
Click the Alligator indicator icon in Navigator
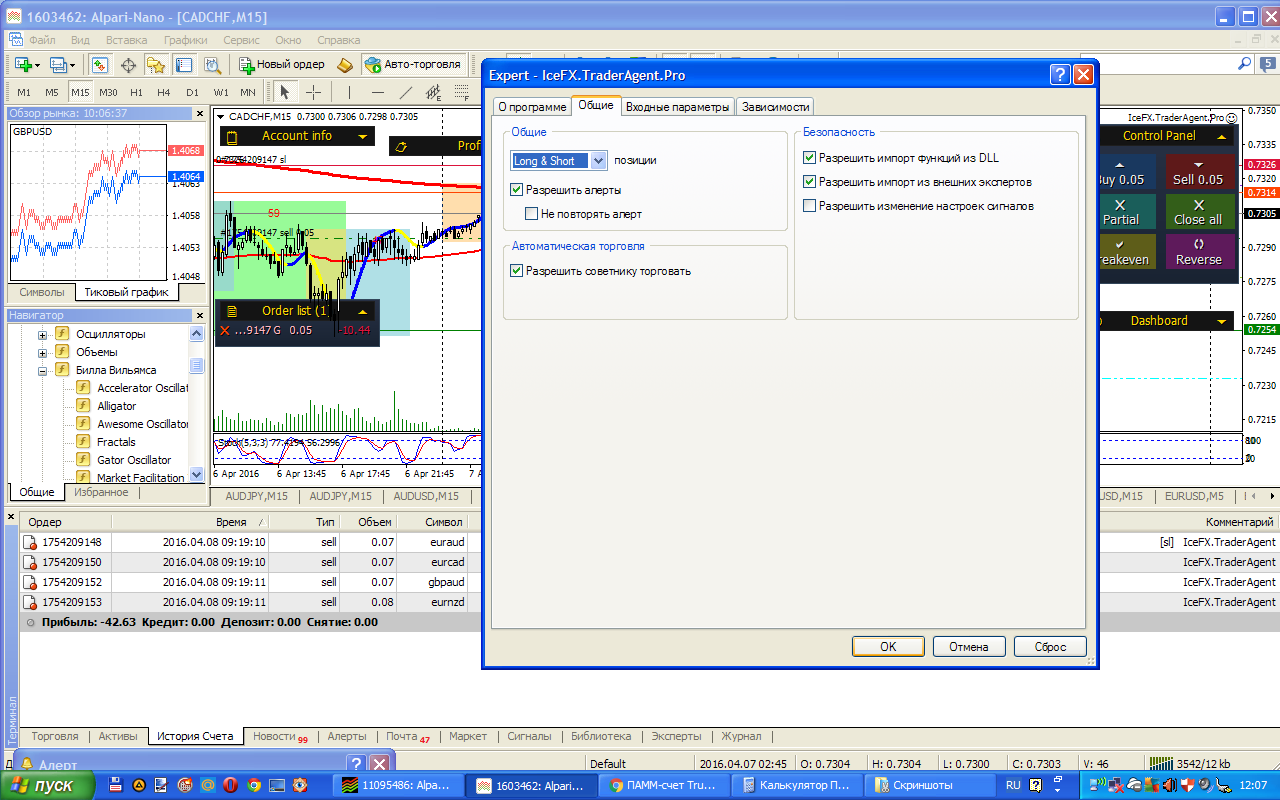pos(84,406)
